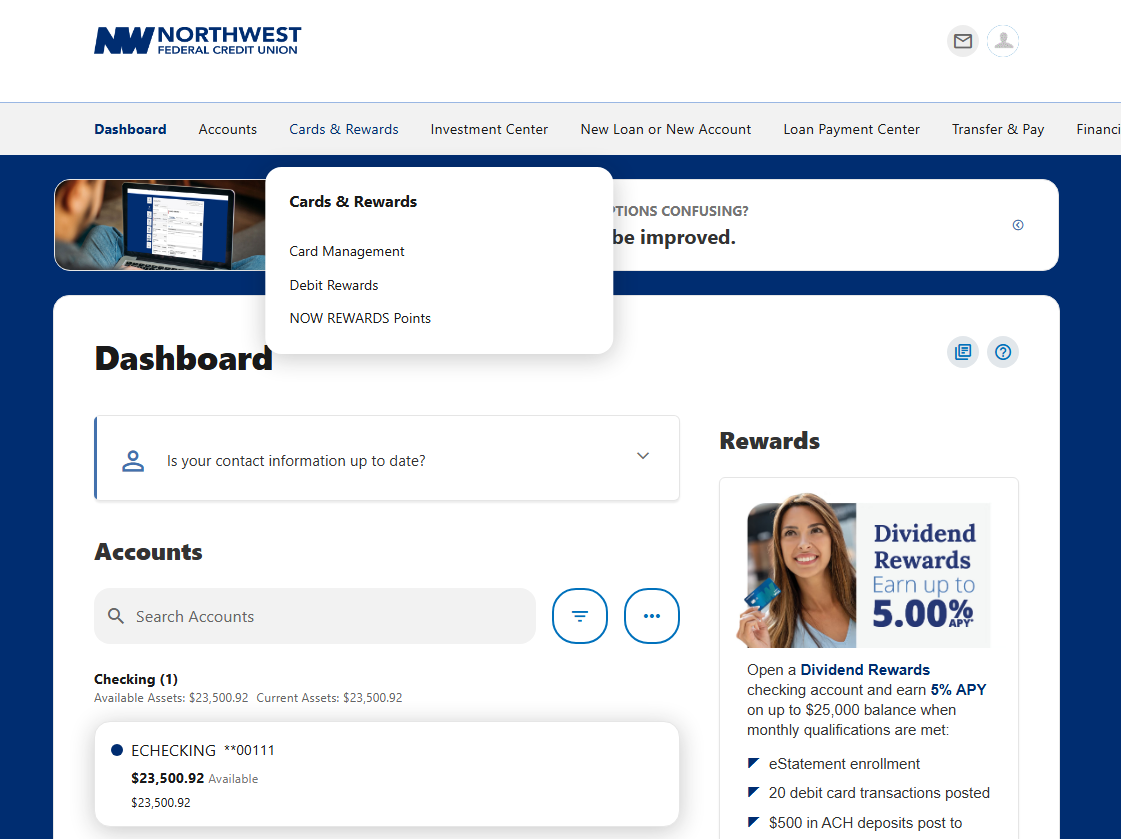Click the 'Checking (1)' group heading
Screen dimensions: 1121x839
(x=136, y=679)
